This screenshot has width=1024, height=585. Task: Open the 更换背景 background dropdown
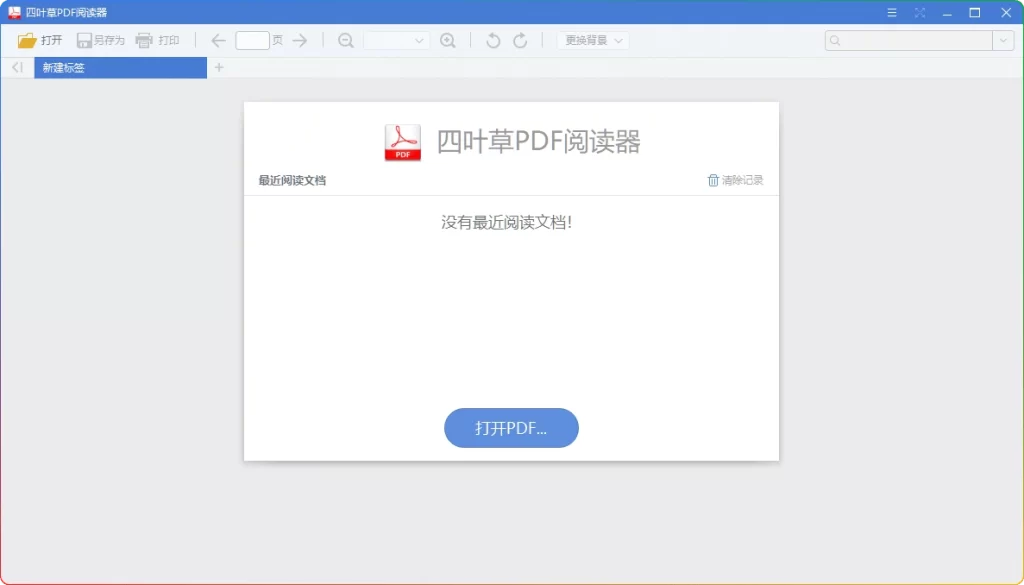590,40
